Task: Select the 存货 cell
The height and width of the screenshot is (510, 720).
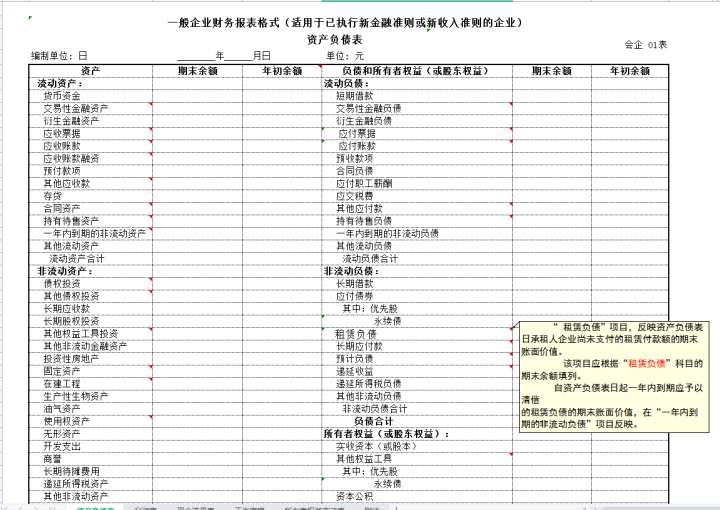Action: coord(90,196)
